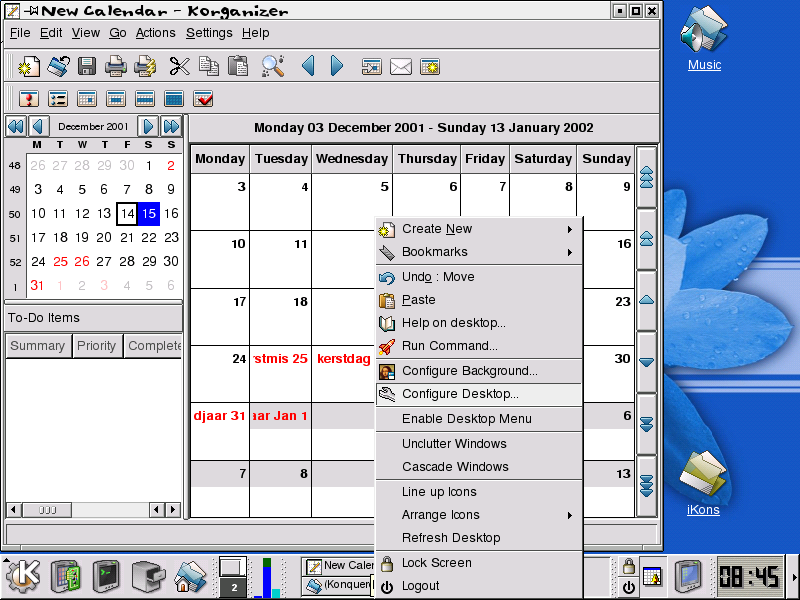
Task: Click the Go to Today icon
Action: coord(371,66)
